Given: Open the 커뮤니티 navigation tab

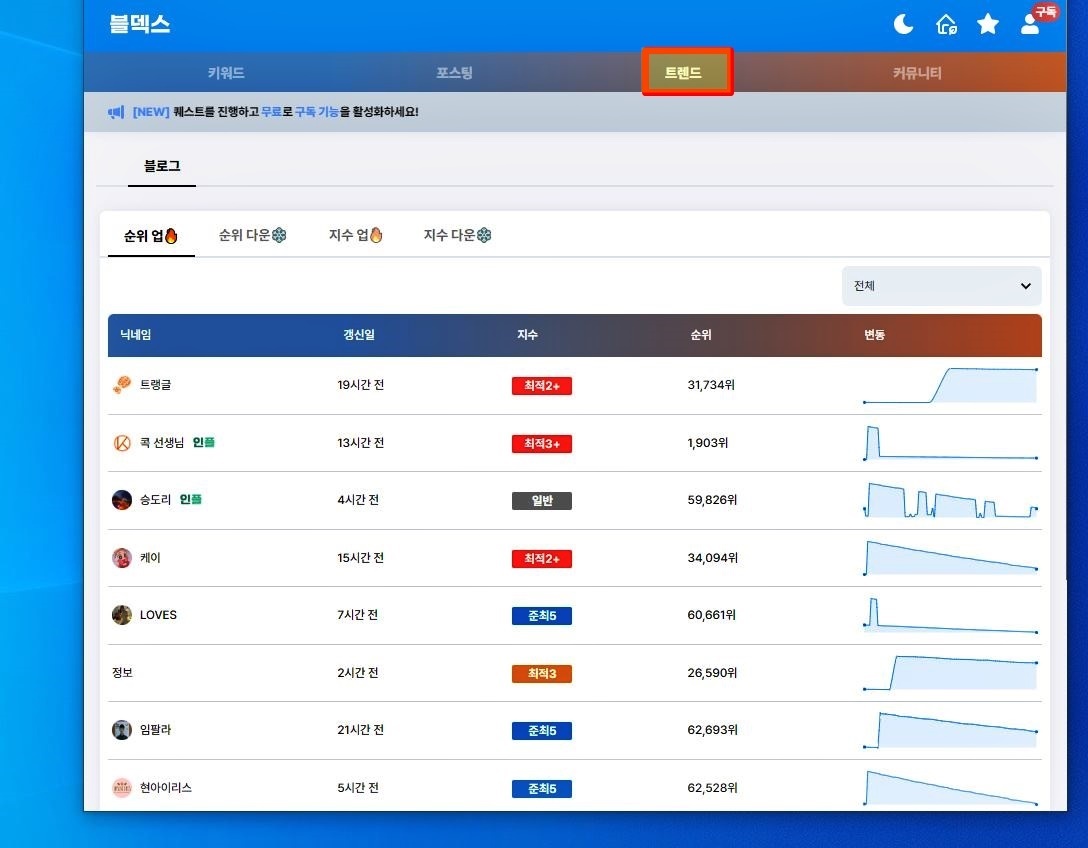Looking at the screenshot, I should [917, 73].
